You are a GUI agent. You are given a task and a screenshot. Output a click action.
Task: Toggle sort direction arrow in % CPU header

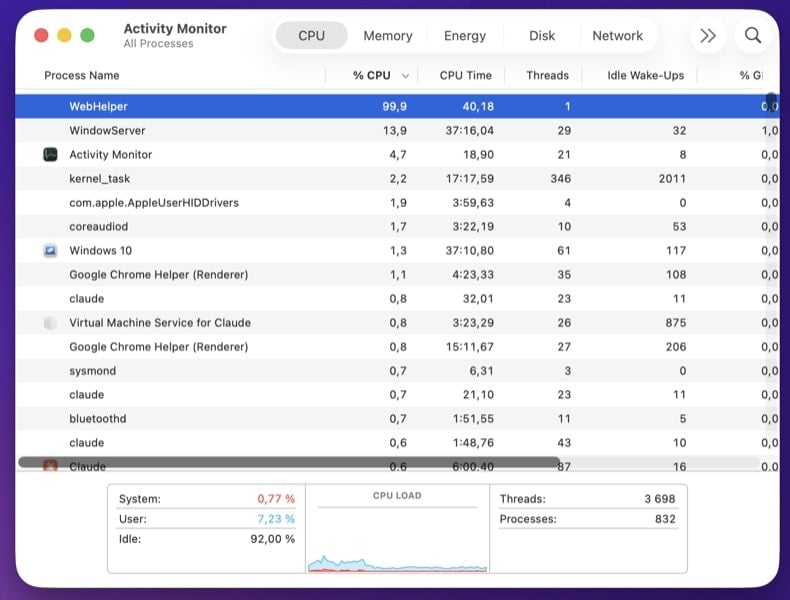(x=405, y=76)
